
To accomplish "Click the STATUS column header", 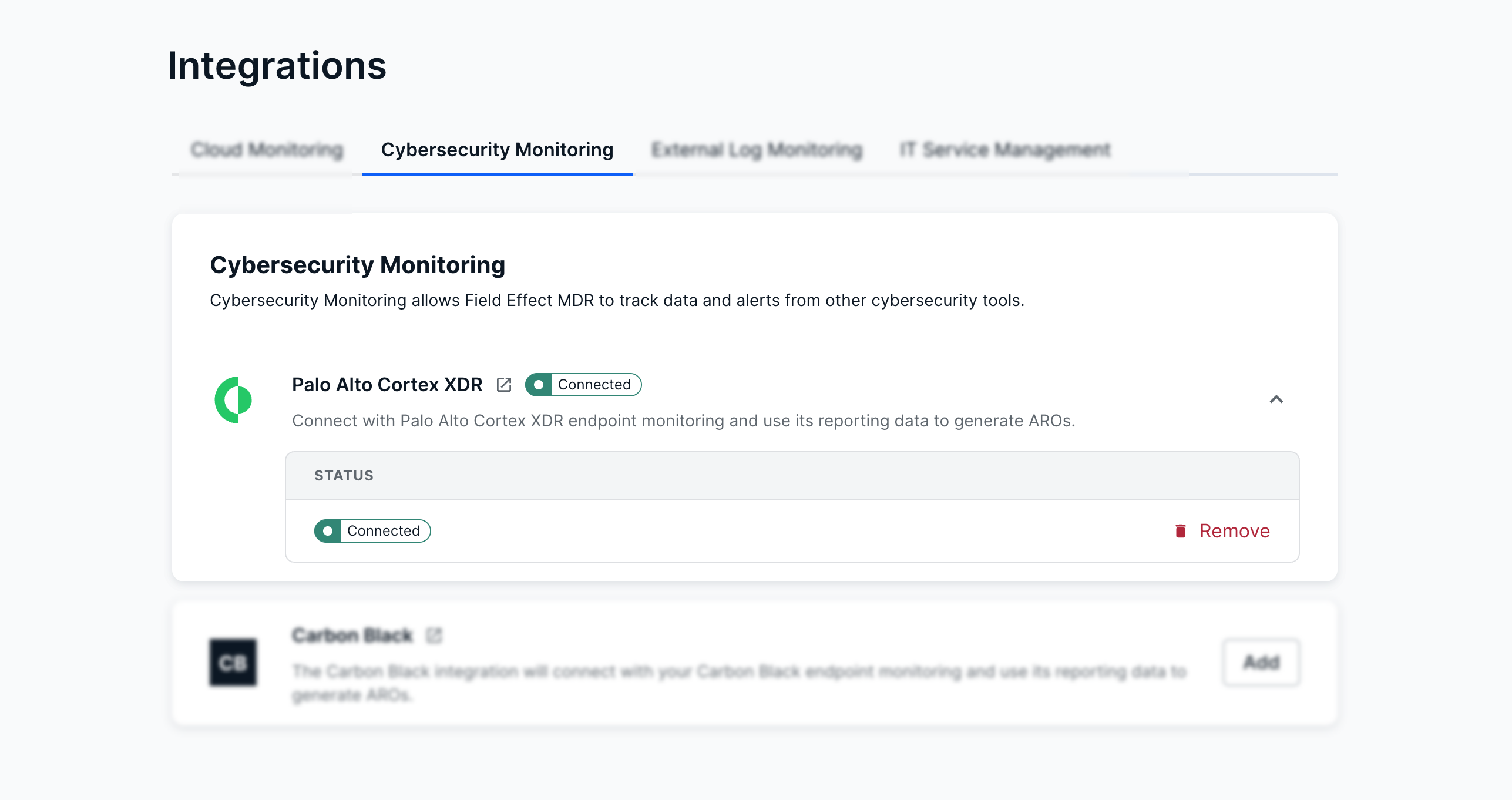I will [x=344, y=476].
